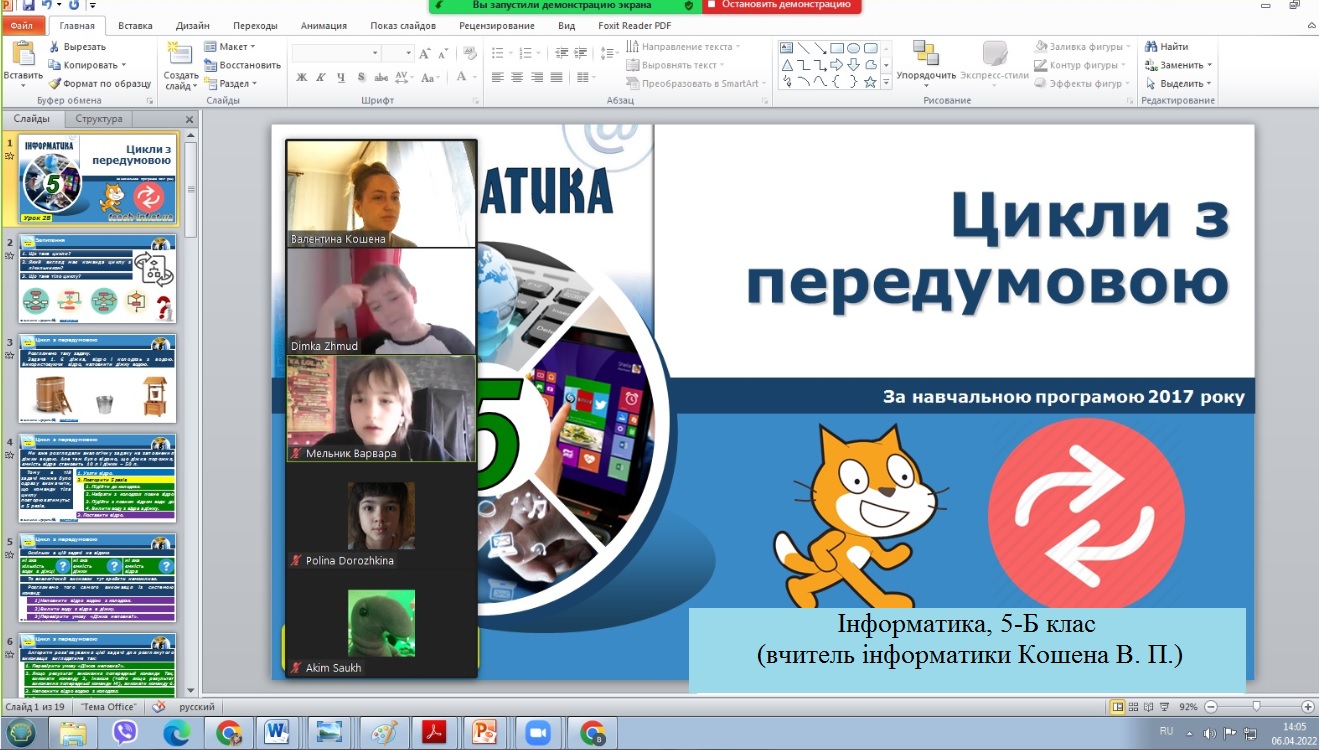Open the Layout (Макет) dropdown

point(230,47)
